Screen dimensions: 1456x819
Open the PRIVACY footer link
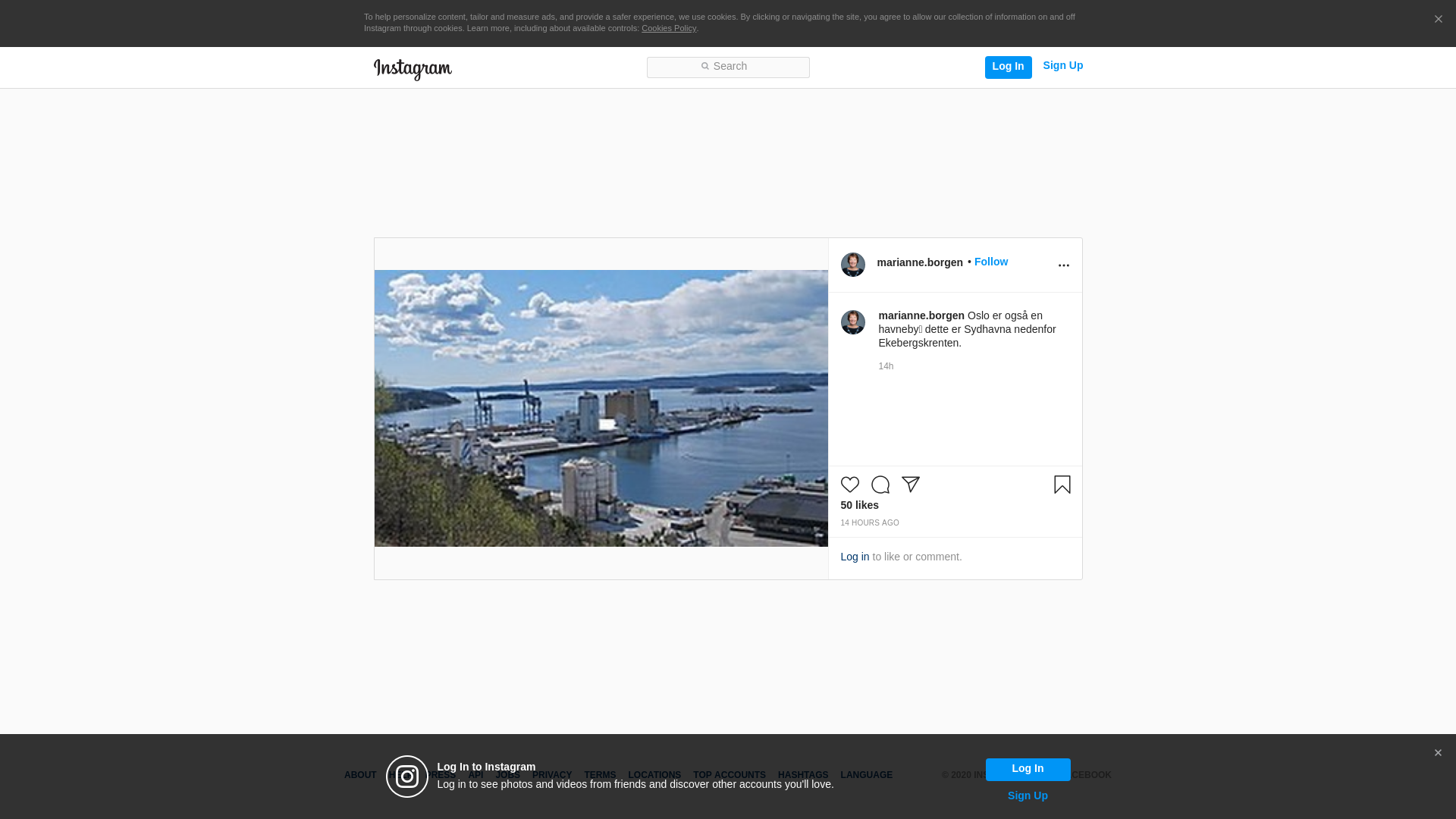(x=551, y=775)
